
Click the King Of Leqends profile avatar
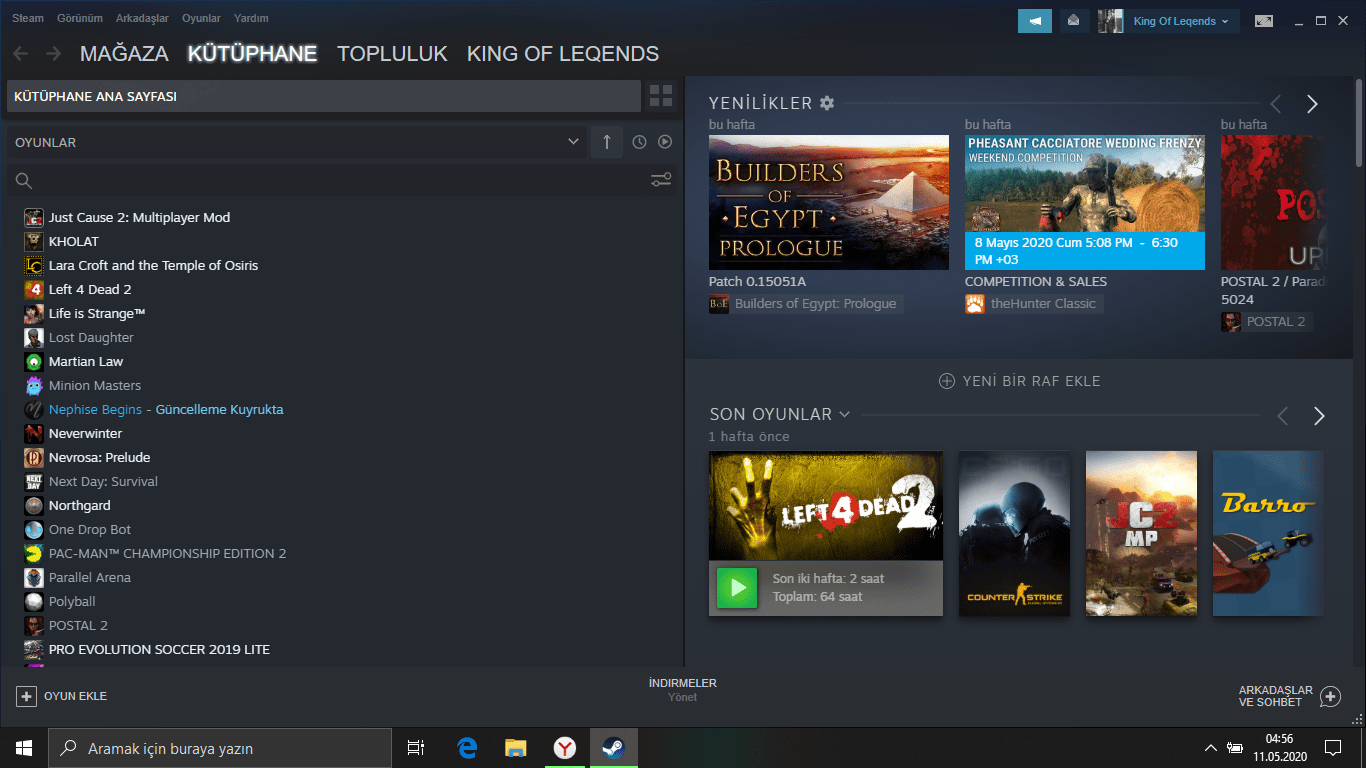(x=1110, y=21)
